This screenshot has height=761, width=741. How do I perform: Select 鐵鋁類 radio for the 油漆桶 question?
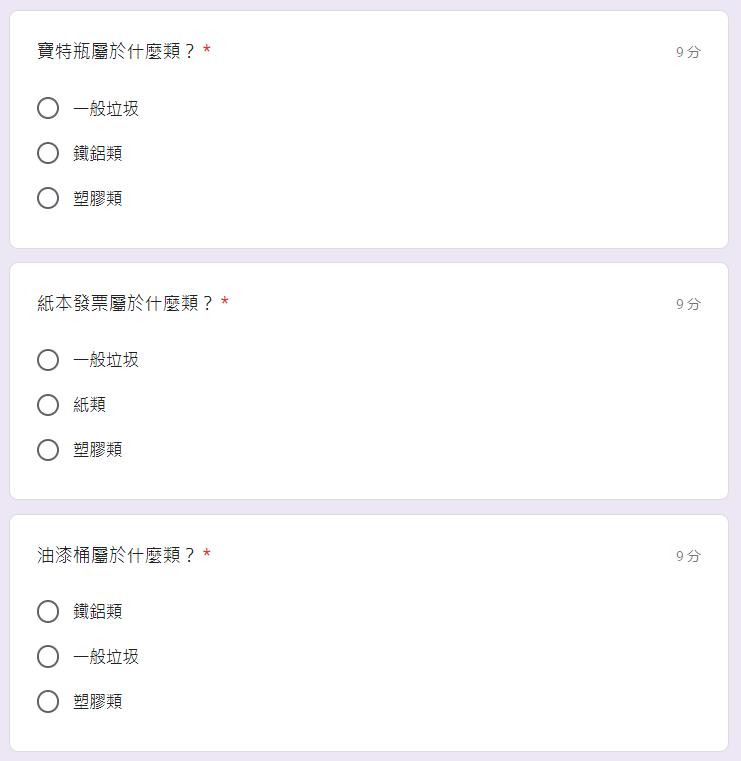tap(48, 611)
